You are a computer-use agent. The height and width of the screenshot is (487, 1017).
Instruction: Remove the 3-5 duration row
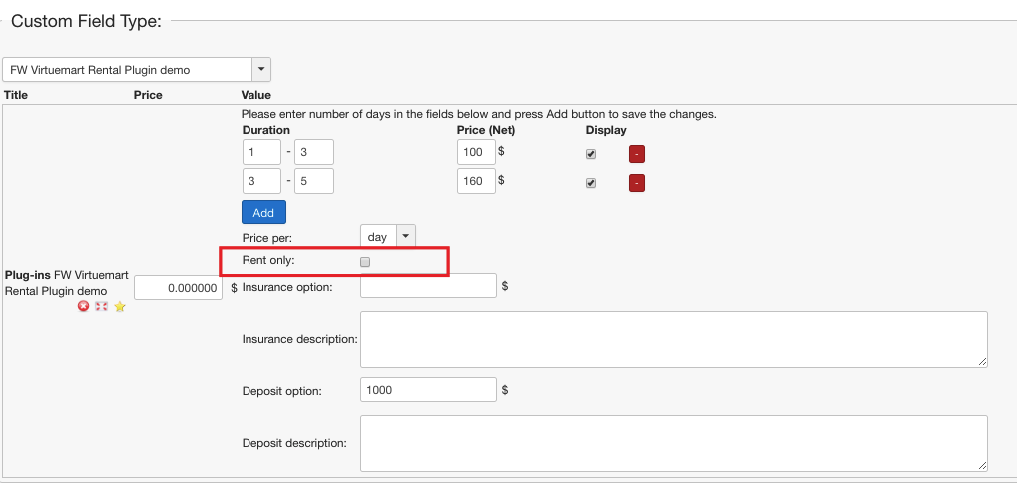point(637,183)
